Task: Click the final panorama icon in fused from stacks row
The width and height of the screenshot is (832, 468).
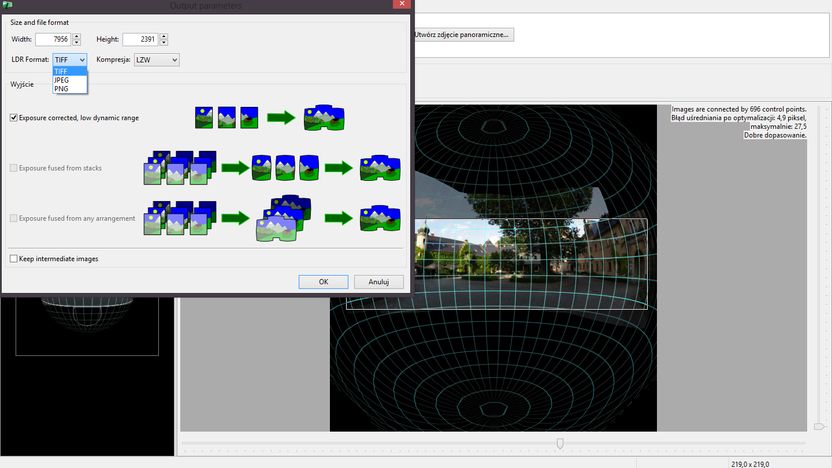Action: point(380,168)
